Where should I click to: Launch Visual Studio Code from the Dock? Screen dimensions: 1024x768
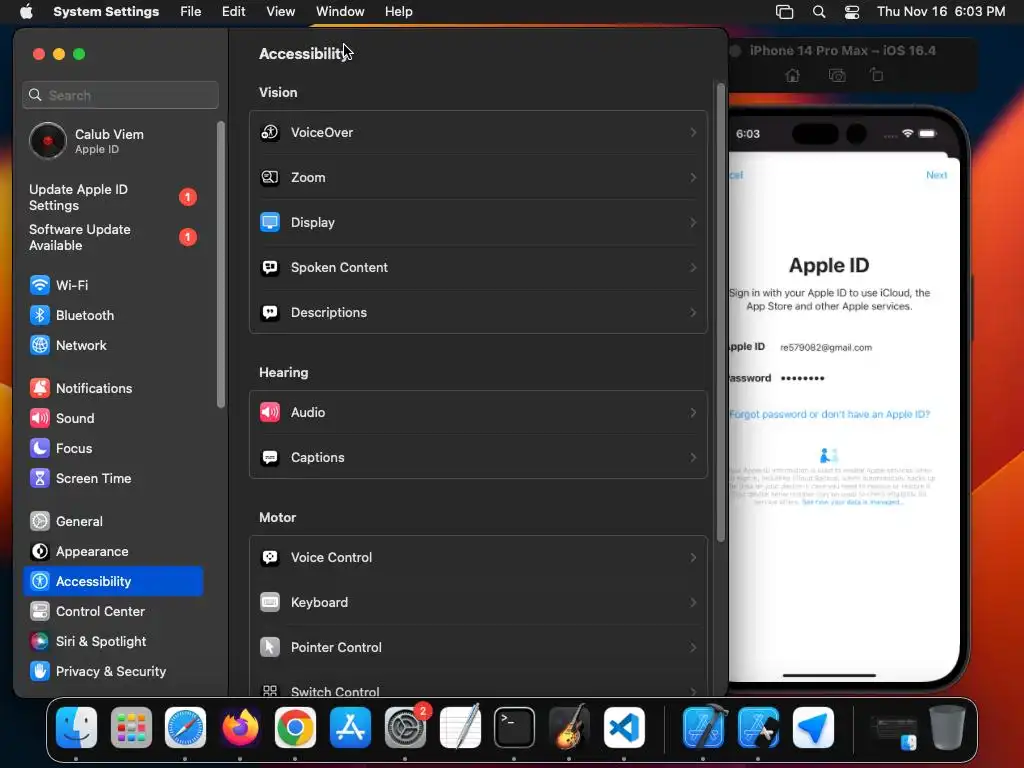click(x=624, y=728)
